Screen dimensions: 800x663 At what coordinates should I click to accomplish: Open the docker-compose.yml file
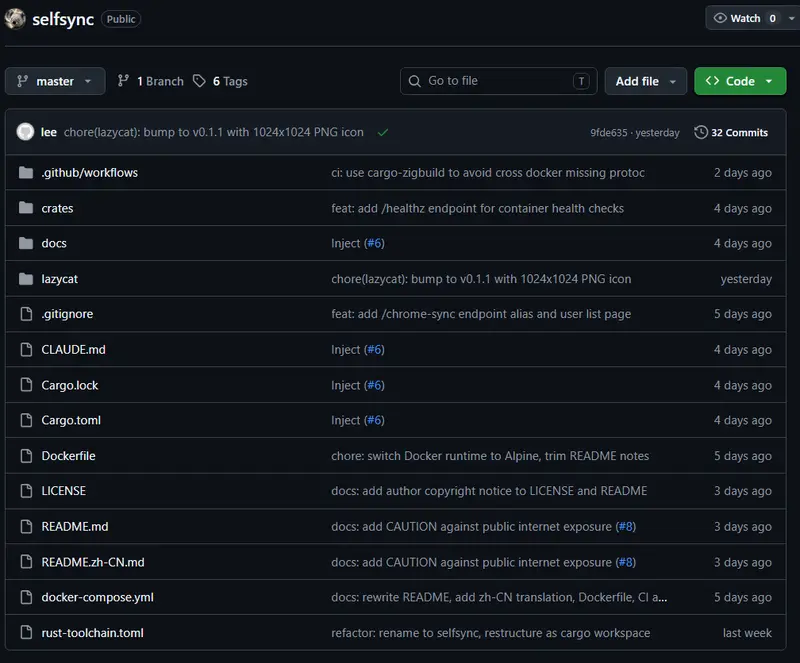[x=97, y=598]
